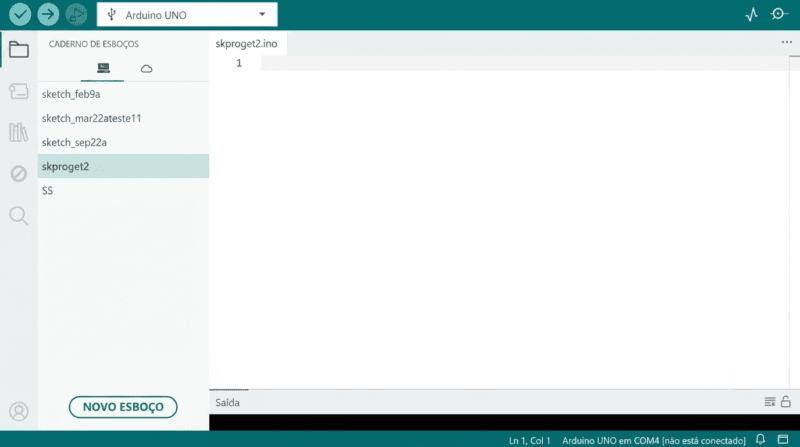The image size is (800, 447).
Task: Click the Saída output panel label
Action: point(228,403)
